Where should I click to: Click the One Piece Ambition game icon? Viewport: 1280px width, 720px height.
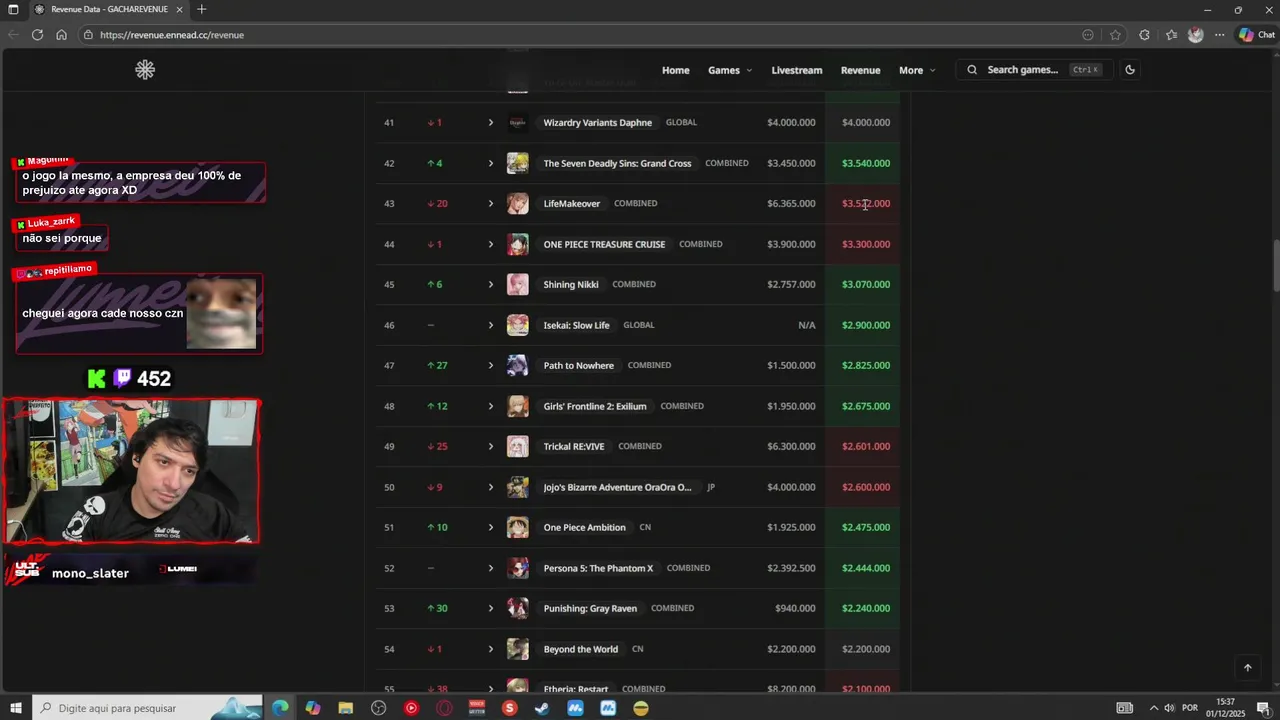(517, 528)
